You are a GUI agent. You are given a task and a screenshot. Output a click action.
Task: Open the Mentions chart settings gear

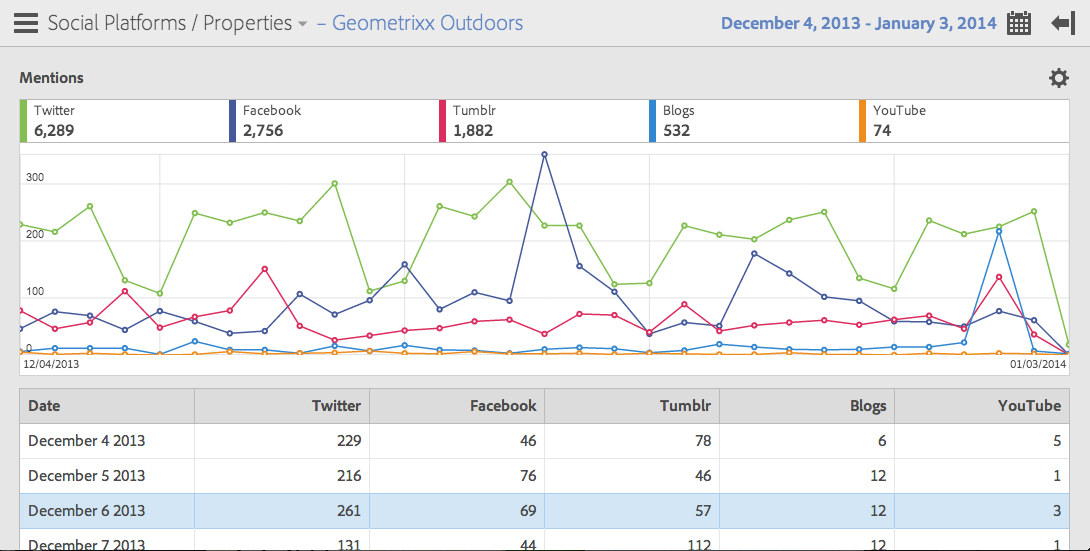[x=1058, y=78]
